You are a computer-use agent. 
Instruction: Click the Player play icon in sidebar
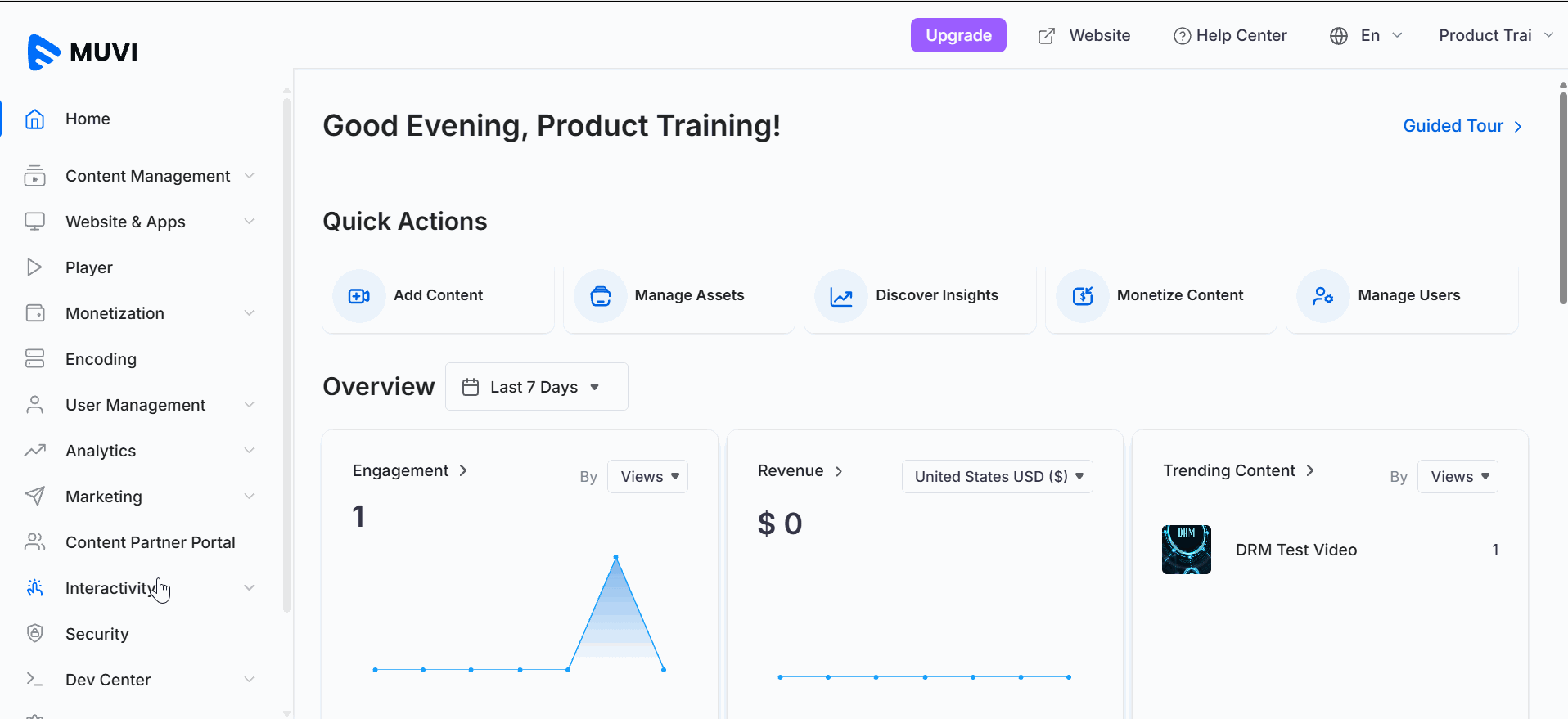(34, 267)
